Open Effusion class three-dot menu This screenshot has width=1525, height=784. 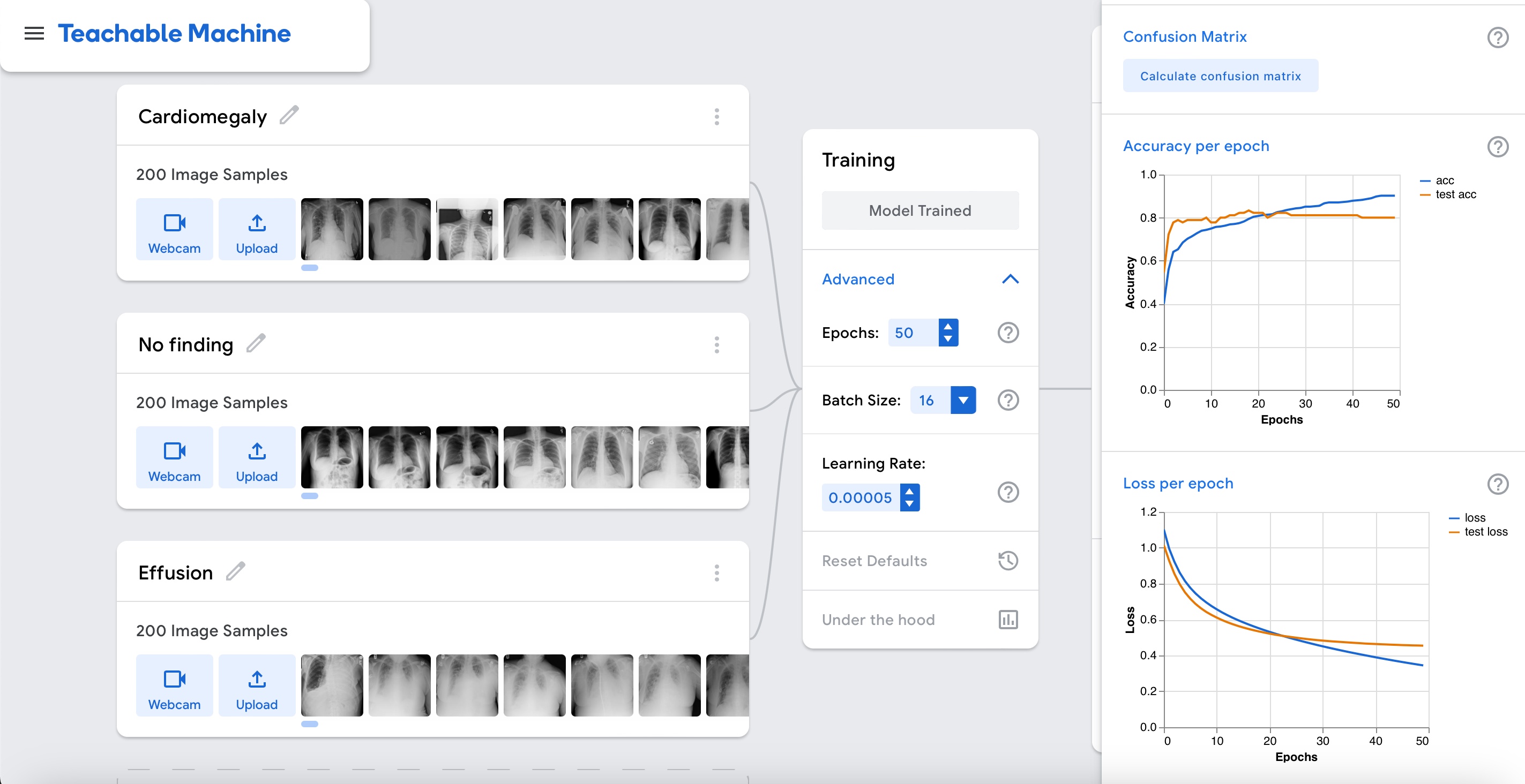coord(716,573)
